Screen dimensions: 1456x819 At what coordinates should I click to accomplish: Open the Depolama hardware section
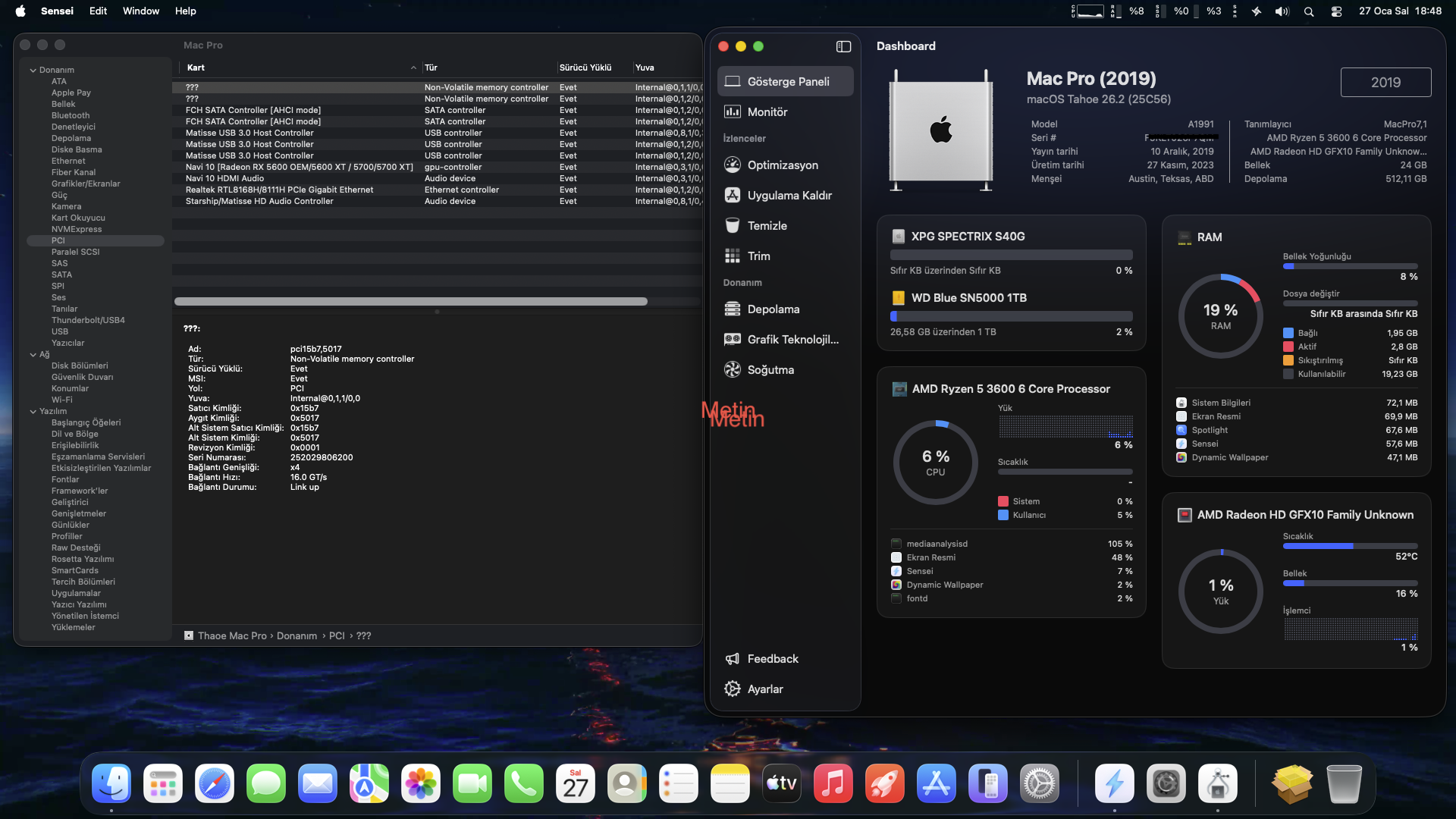click(x=773, y=309)
